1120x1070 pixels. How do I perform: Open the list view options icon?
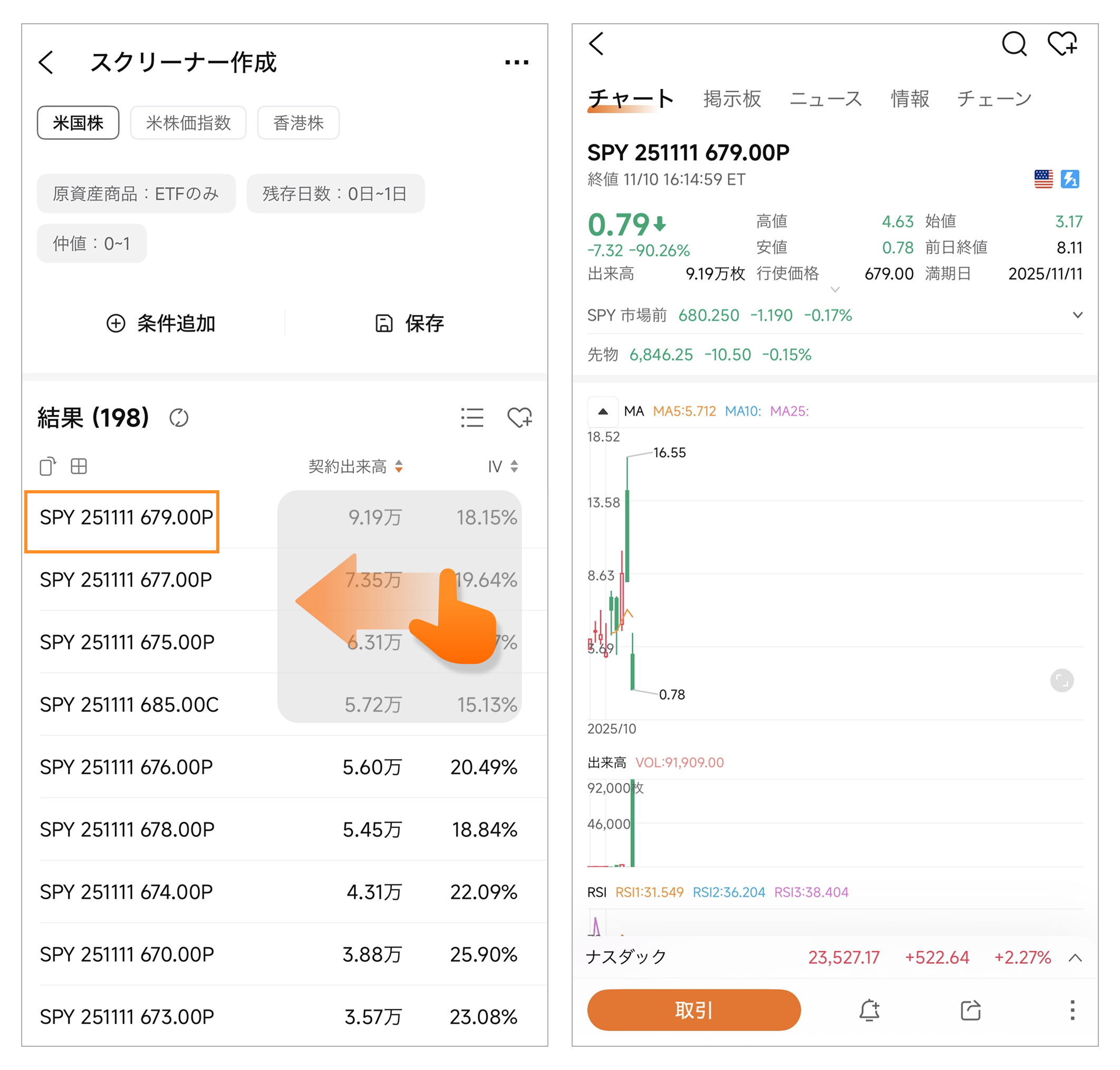tap(472, 417)
